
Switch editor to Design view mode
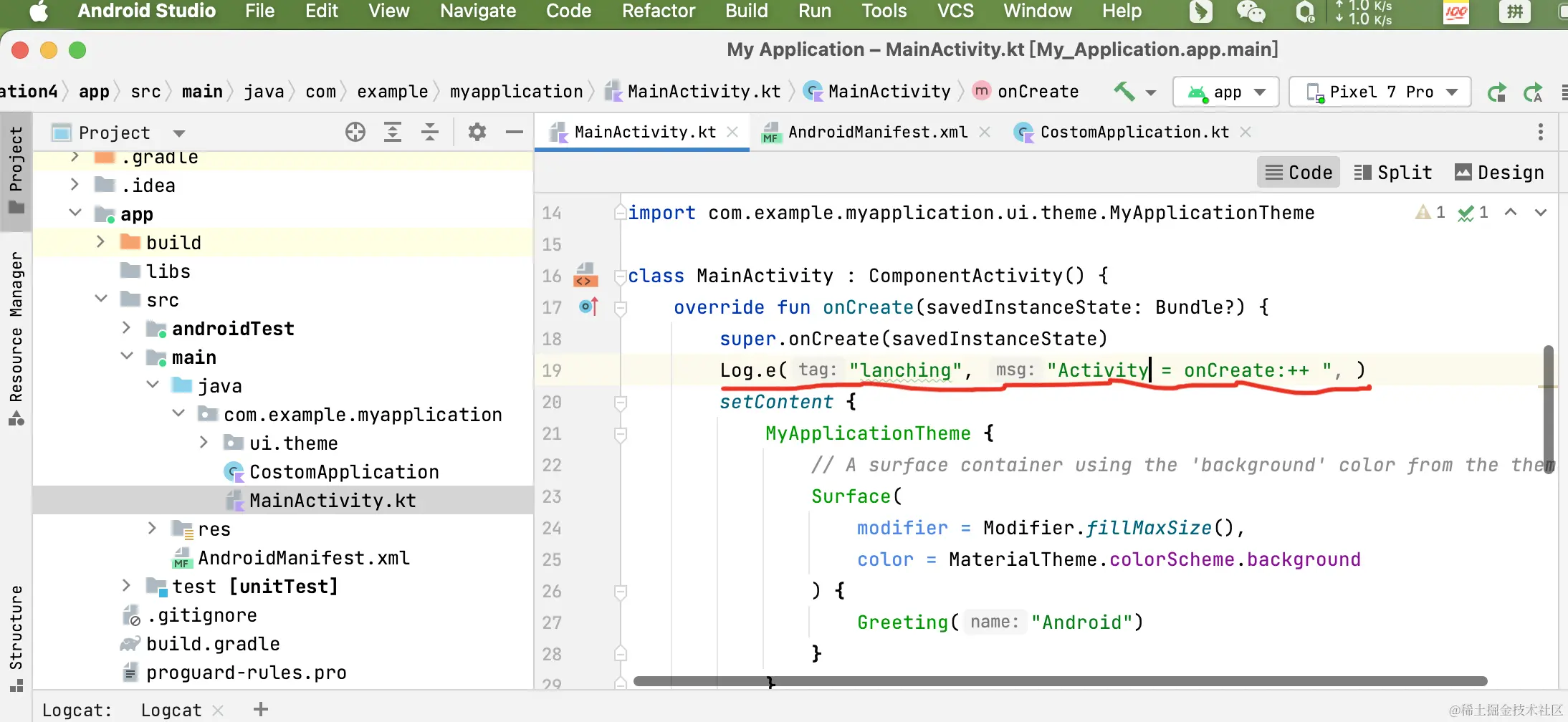pos(1498,173)
